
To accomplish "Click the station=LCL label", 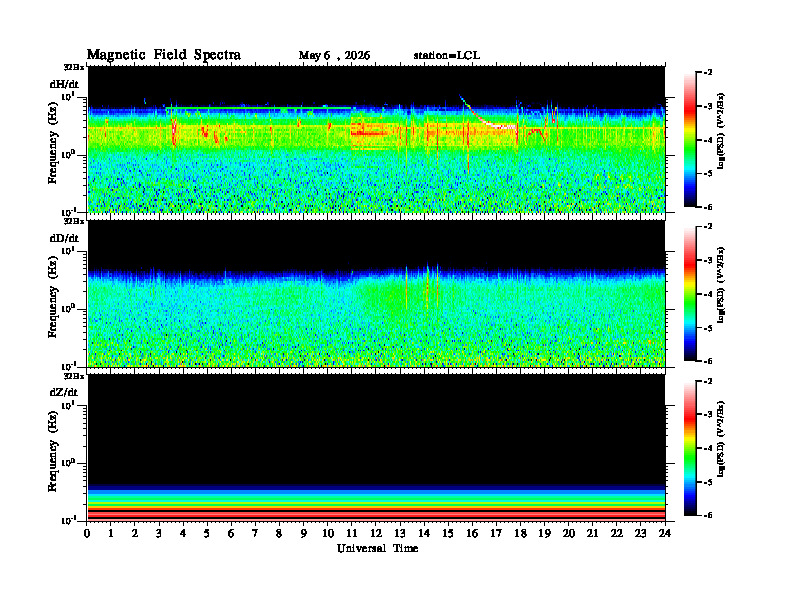I will pyautogui.click(x=447, y=56).
